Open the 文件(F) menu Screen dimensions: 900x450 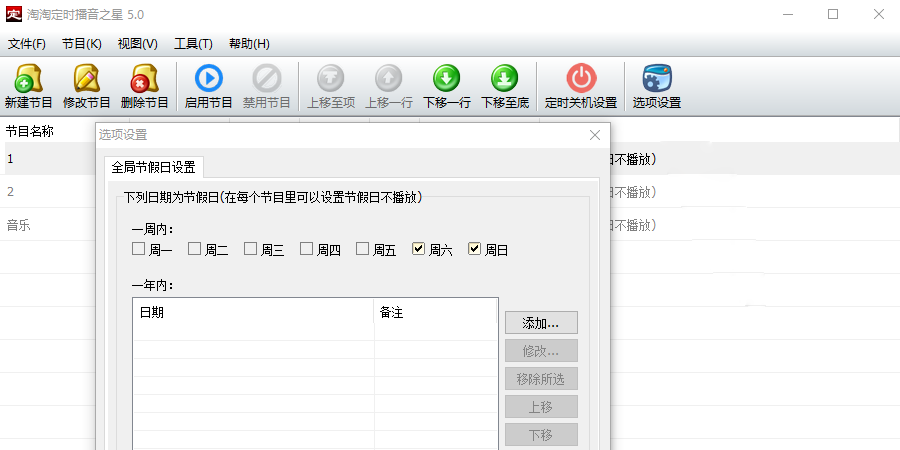pyautogui.click(x=26, y=44)
